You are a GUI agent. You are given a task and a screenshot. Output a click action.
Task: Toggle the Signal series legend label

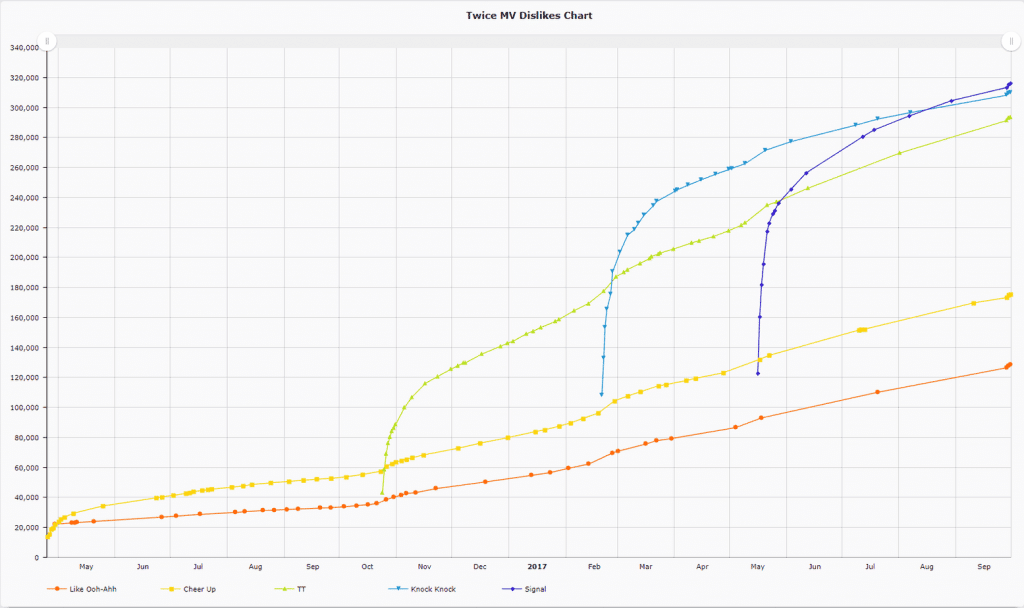pos(535,589)
